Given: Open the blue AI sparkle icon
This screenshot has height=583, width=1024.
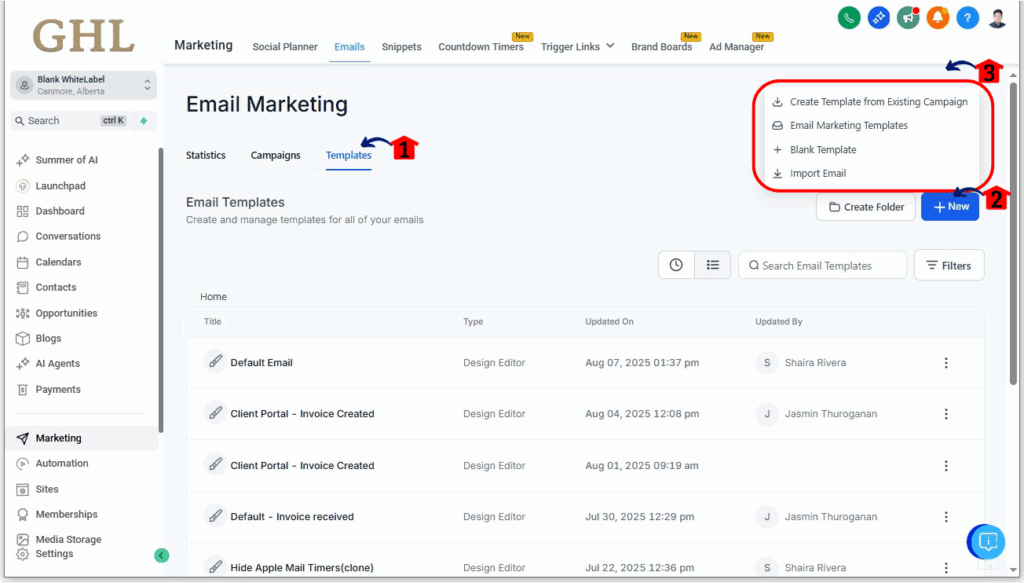Looking at the screenshot, I should 878,18.
